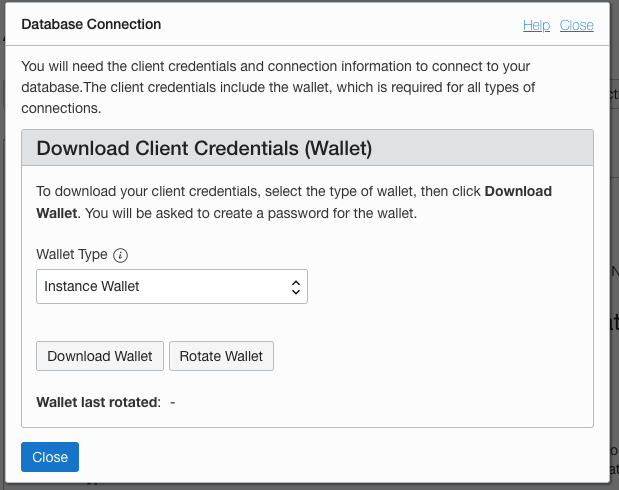The height and width of the screenshot is (490, 619).
Task: Click the dimmed page area right of dialog
Action: click(x=614, y=245)
